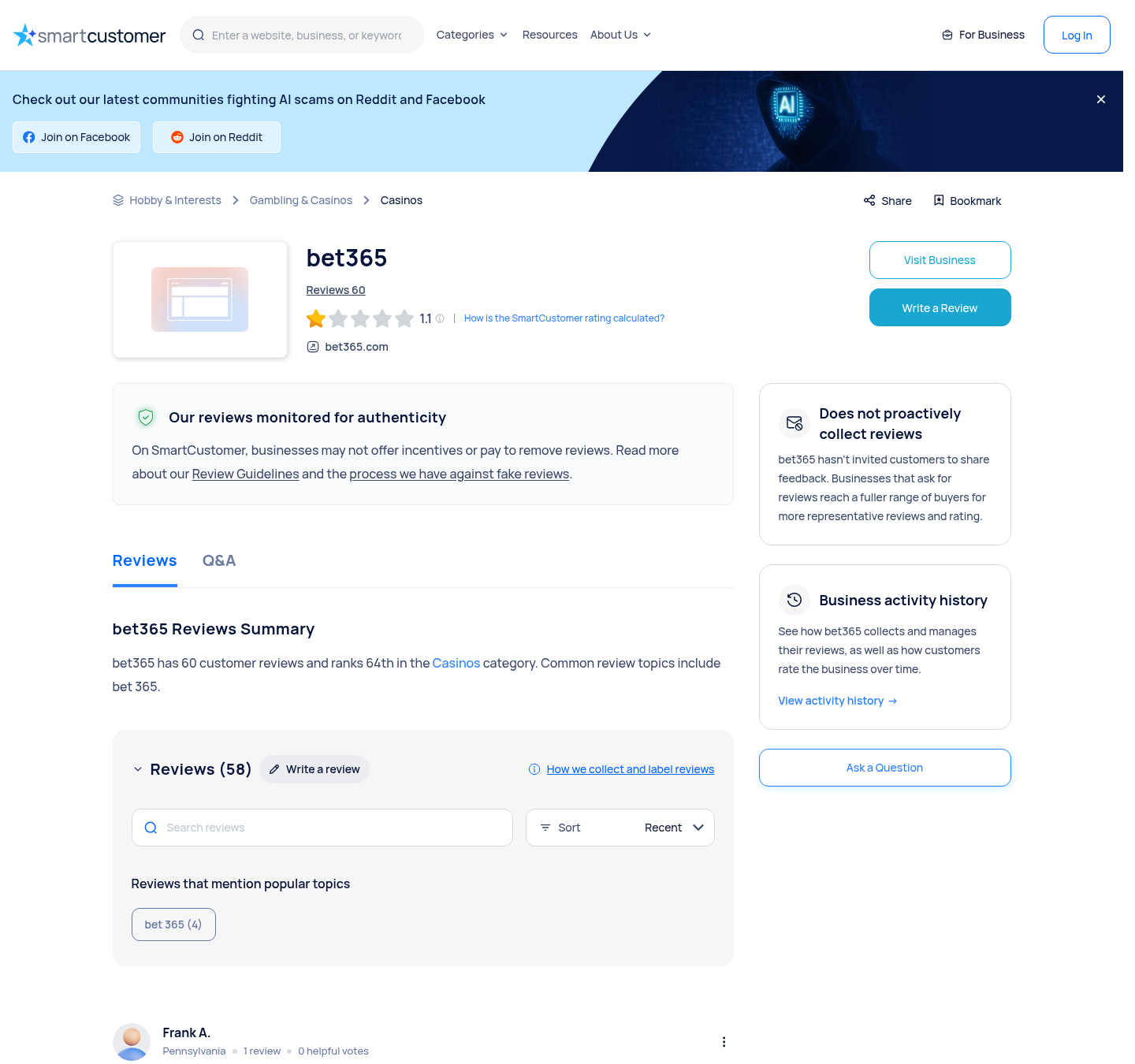The height and width of the screenshot is (1064, 1135).
Task: Visit the bet365.com website link
Action: coord(356,347)
